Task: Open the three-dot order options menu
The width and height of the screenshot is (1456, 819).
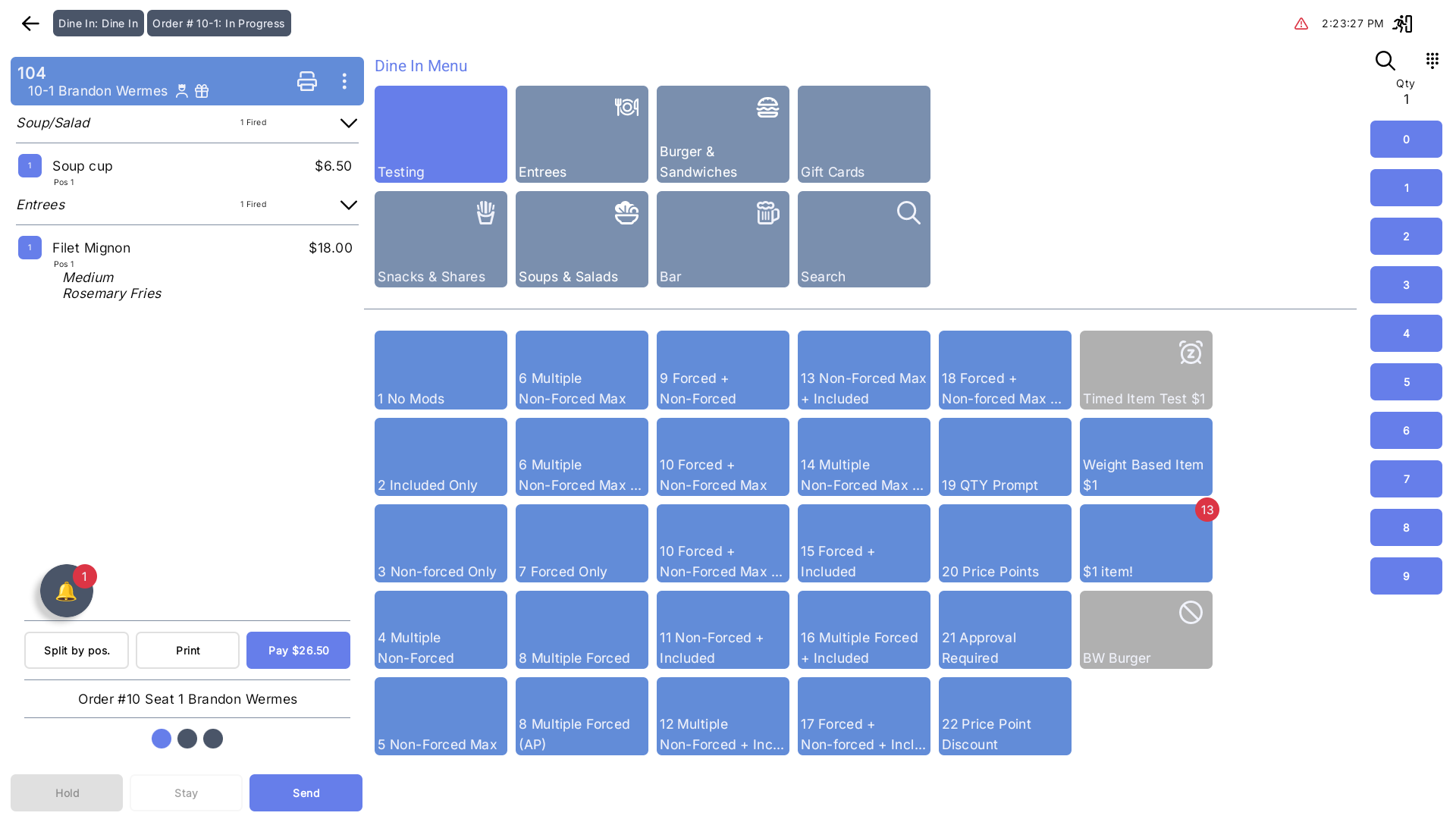Action: 344,81
